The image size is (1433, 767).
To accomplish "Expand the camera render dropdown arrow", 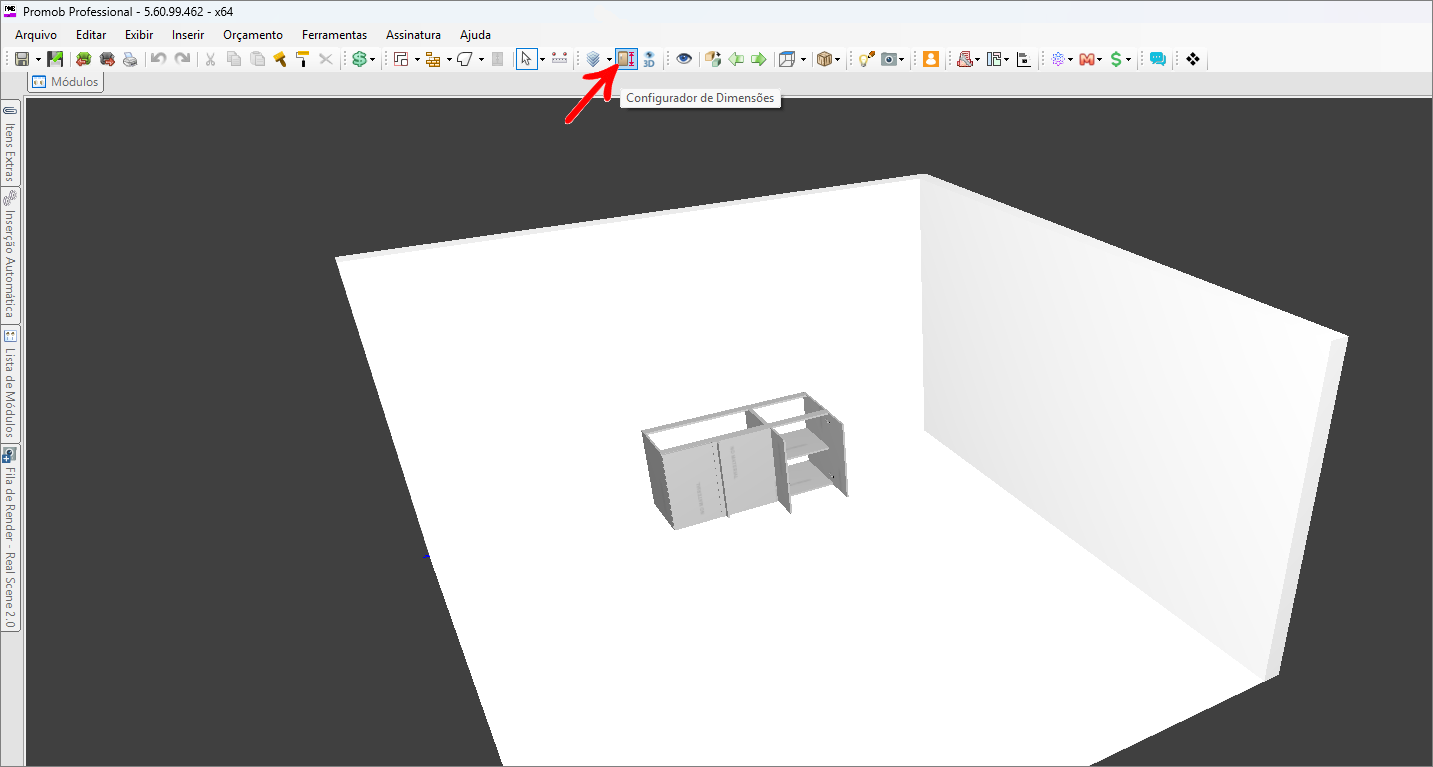I will 902,60.
